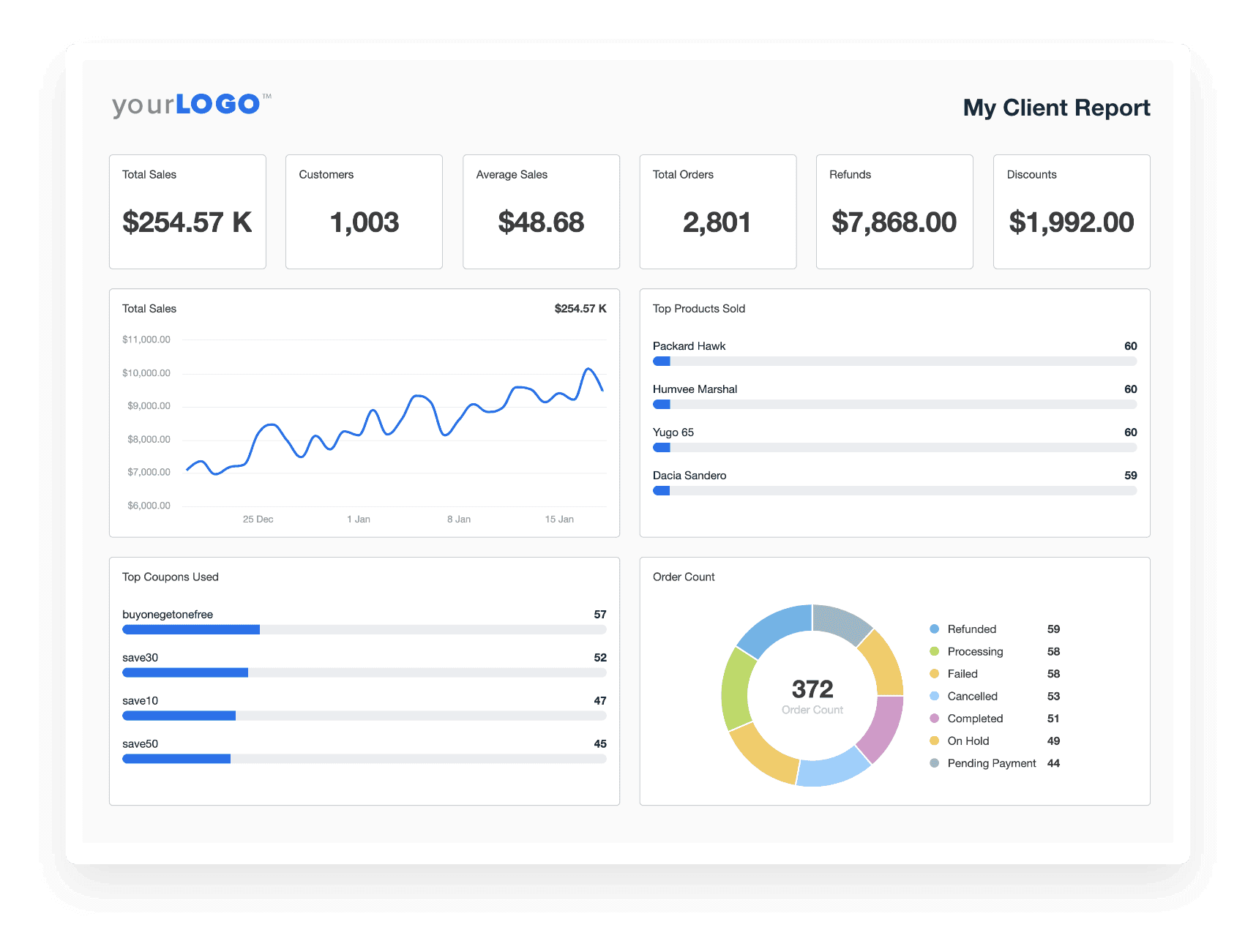
Task: Click the Total Orders 2,801 card
Action: [x=717, y=211]
